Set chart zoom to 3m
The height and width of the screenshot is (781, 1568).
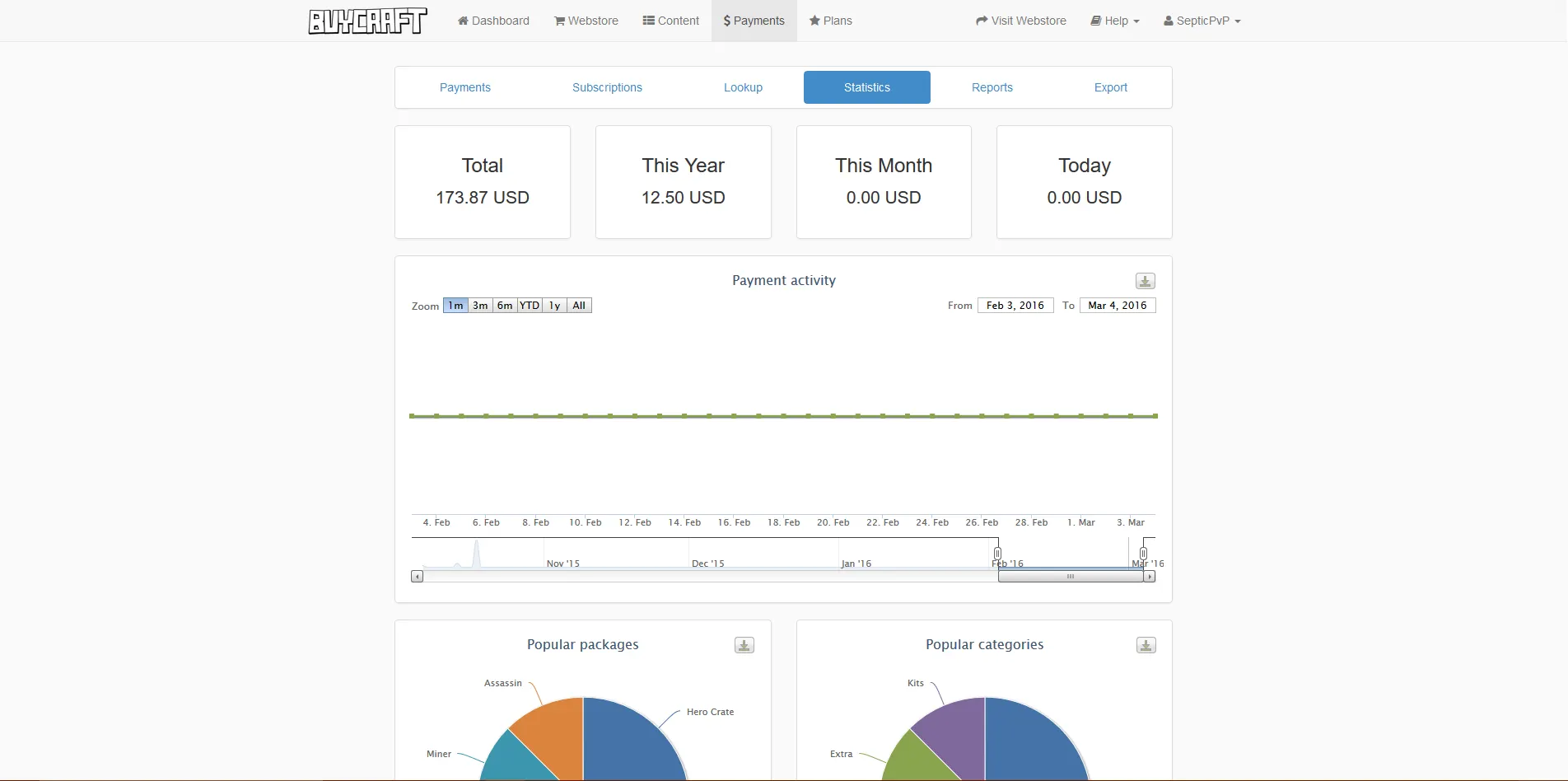tap(480, 306)
